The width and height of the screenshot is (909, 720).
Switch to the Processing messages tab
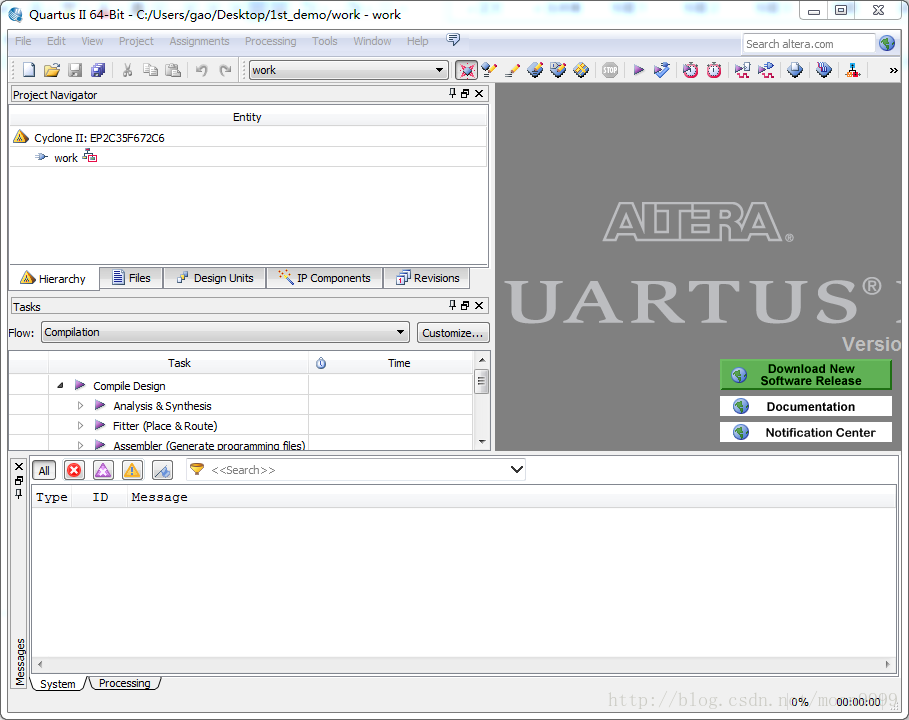pos(124,683)
